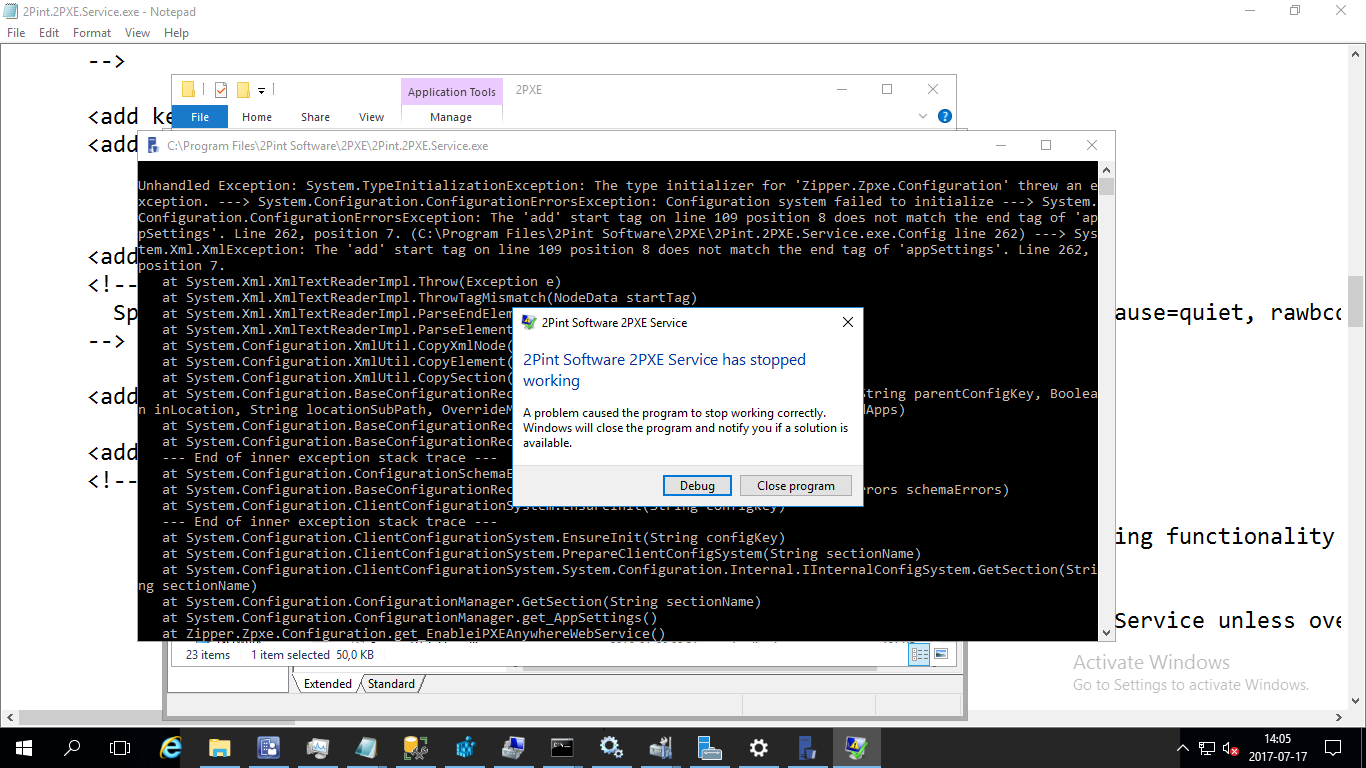Open Notepad's View menu
Viewport: 1366px width, 768px height.
pyautogui.click(x=138, y=33)
